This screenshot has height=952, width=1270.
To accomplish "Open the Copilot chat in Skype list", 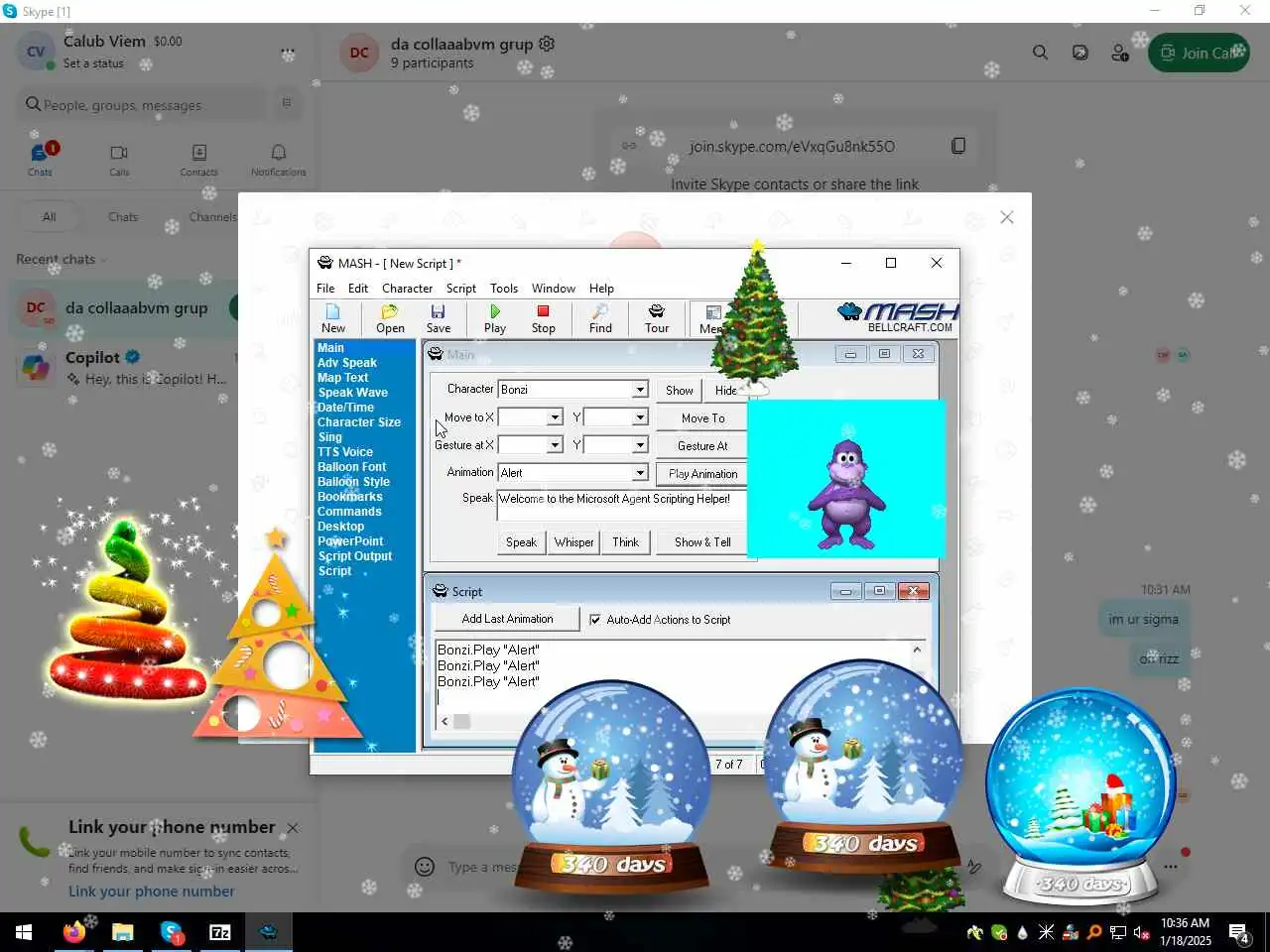I will click(124, 367).
